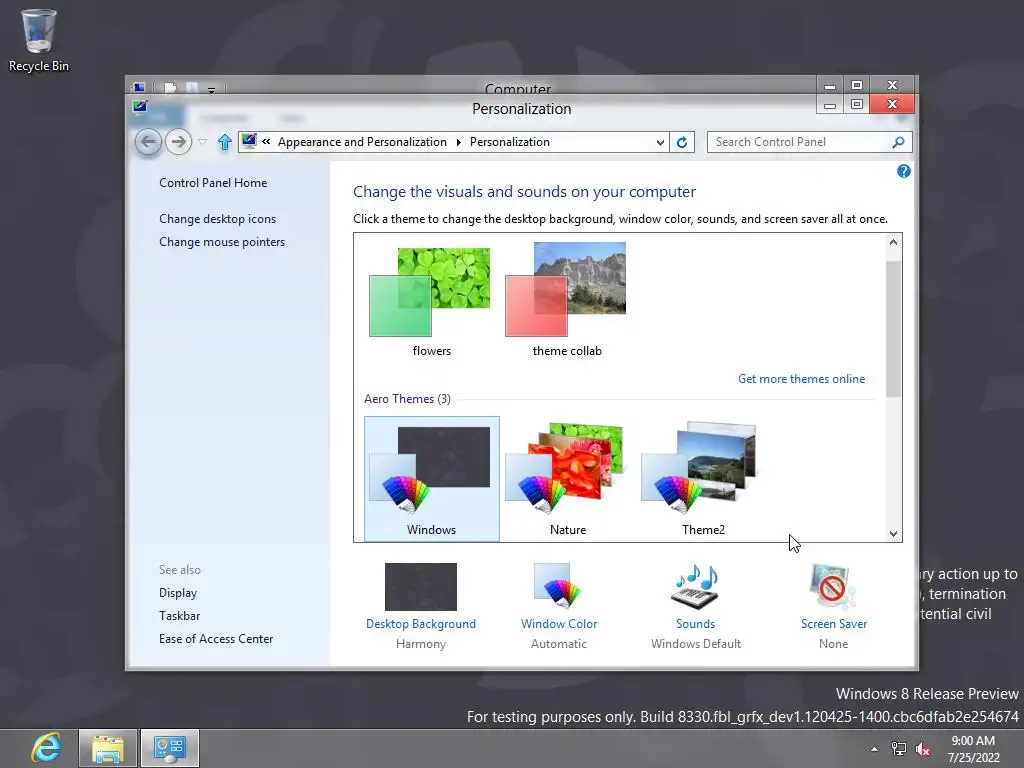Select the theme collab theme
Image resolution: width=1024 pixels, height=768 pixels.
[x=566, y=300]
